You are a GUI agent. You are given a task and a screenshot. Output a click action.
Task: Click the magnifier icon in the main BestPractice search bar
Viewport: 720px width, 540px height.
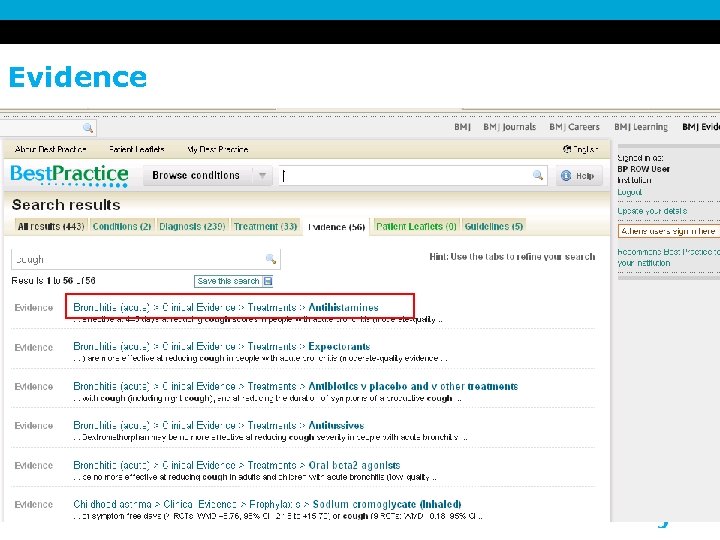pos(538,175)
